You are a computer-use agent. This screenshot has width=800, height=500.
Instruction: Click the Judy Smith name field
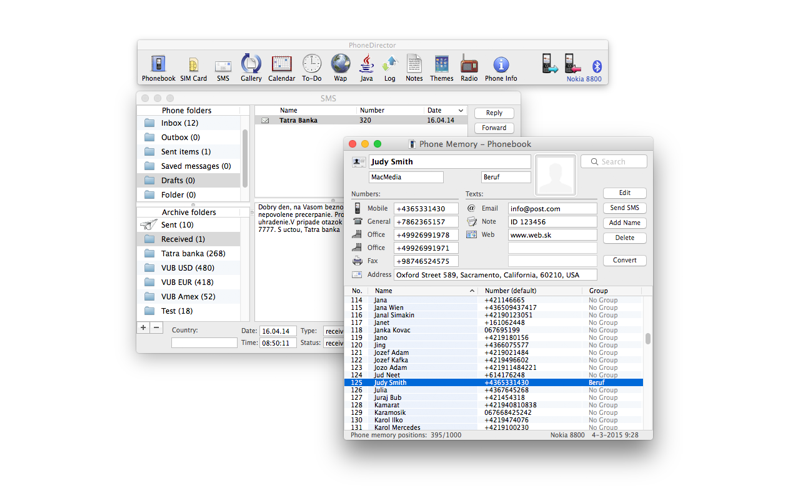pos(449,162)
